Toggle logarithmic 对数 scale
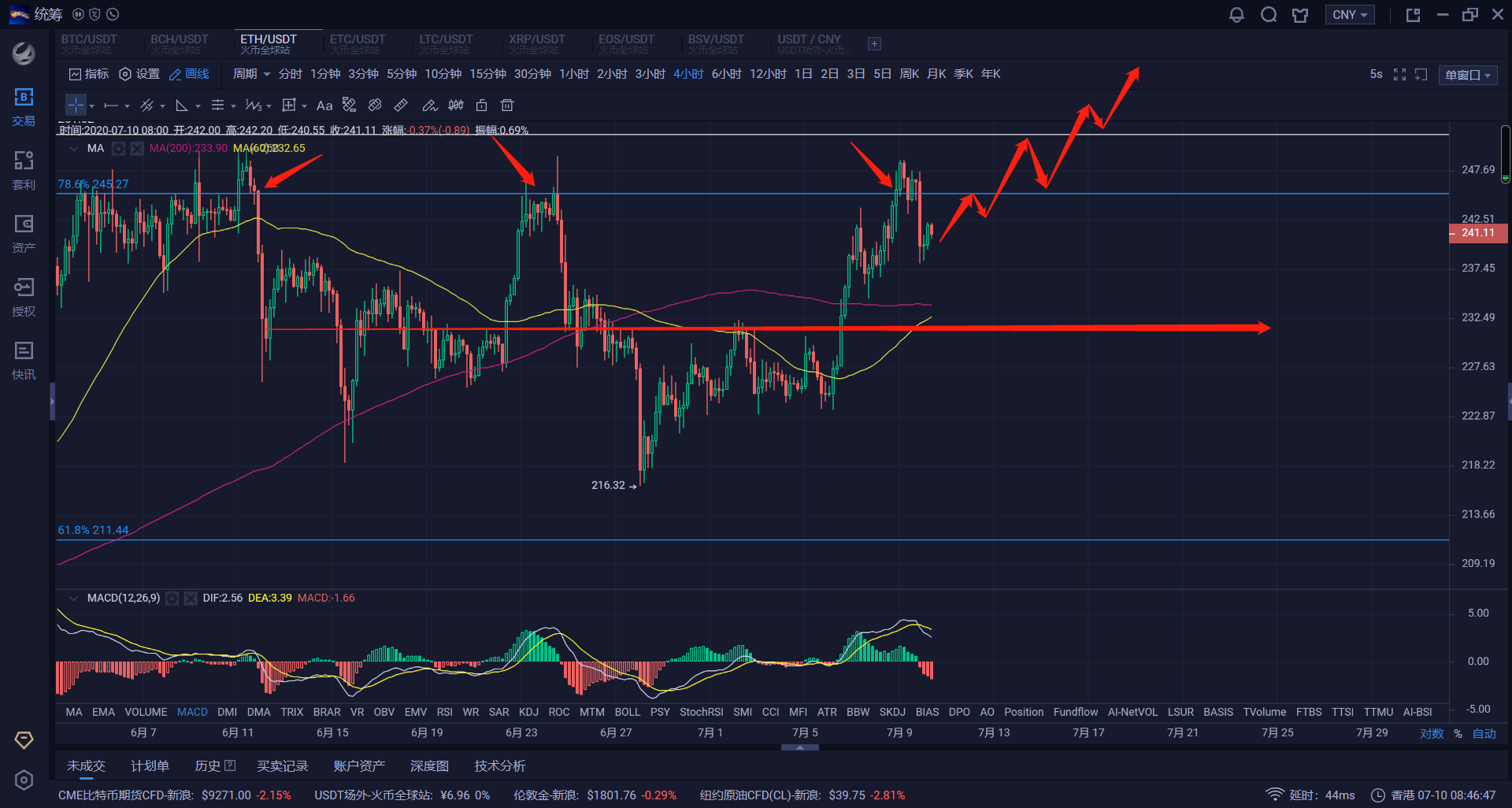The image size is (1512, 808). [x=1432, y=733]
